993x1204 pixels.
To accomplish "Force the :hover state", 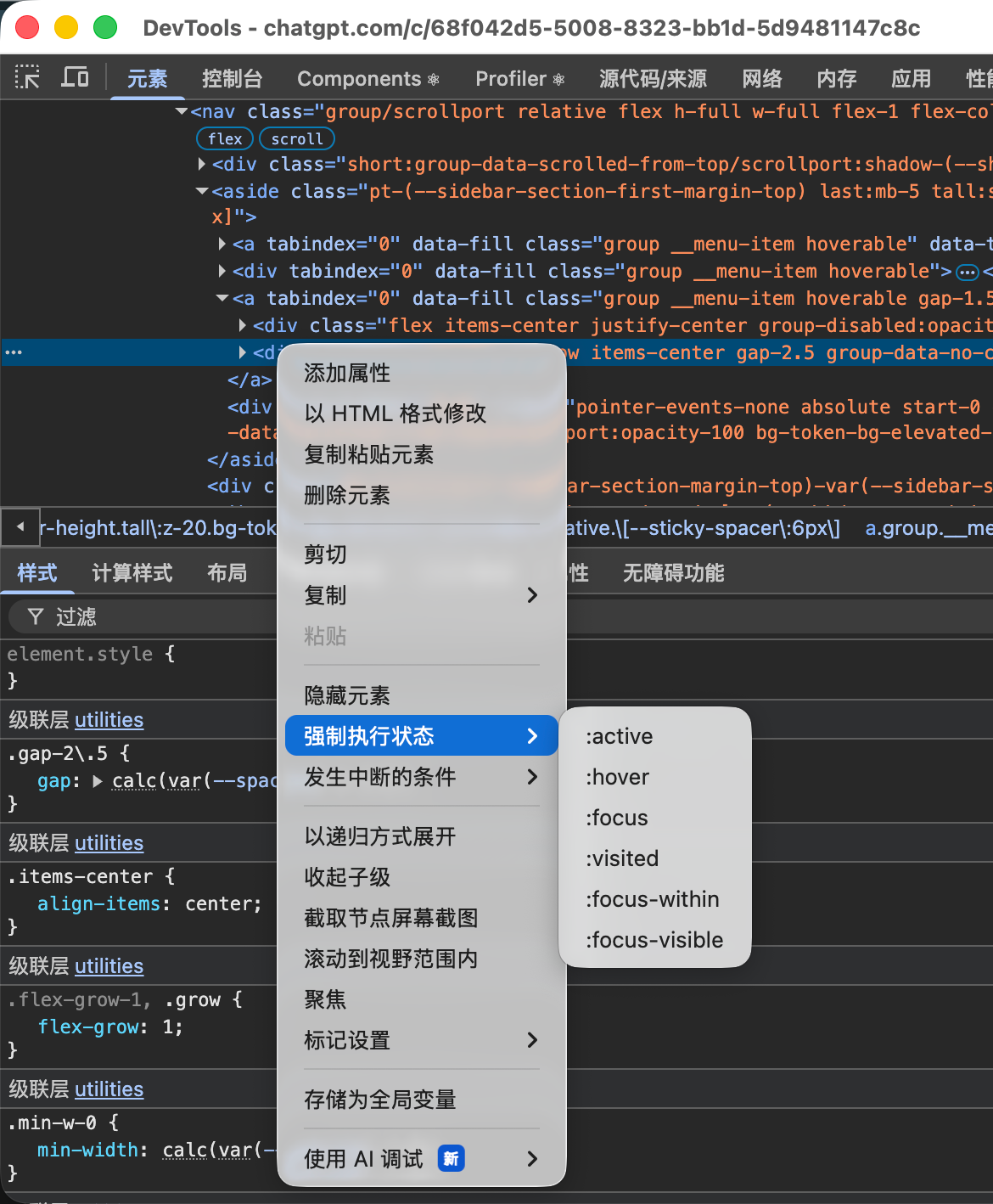I will [x=617, y=777].
